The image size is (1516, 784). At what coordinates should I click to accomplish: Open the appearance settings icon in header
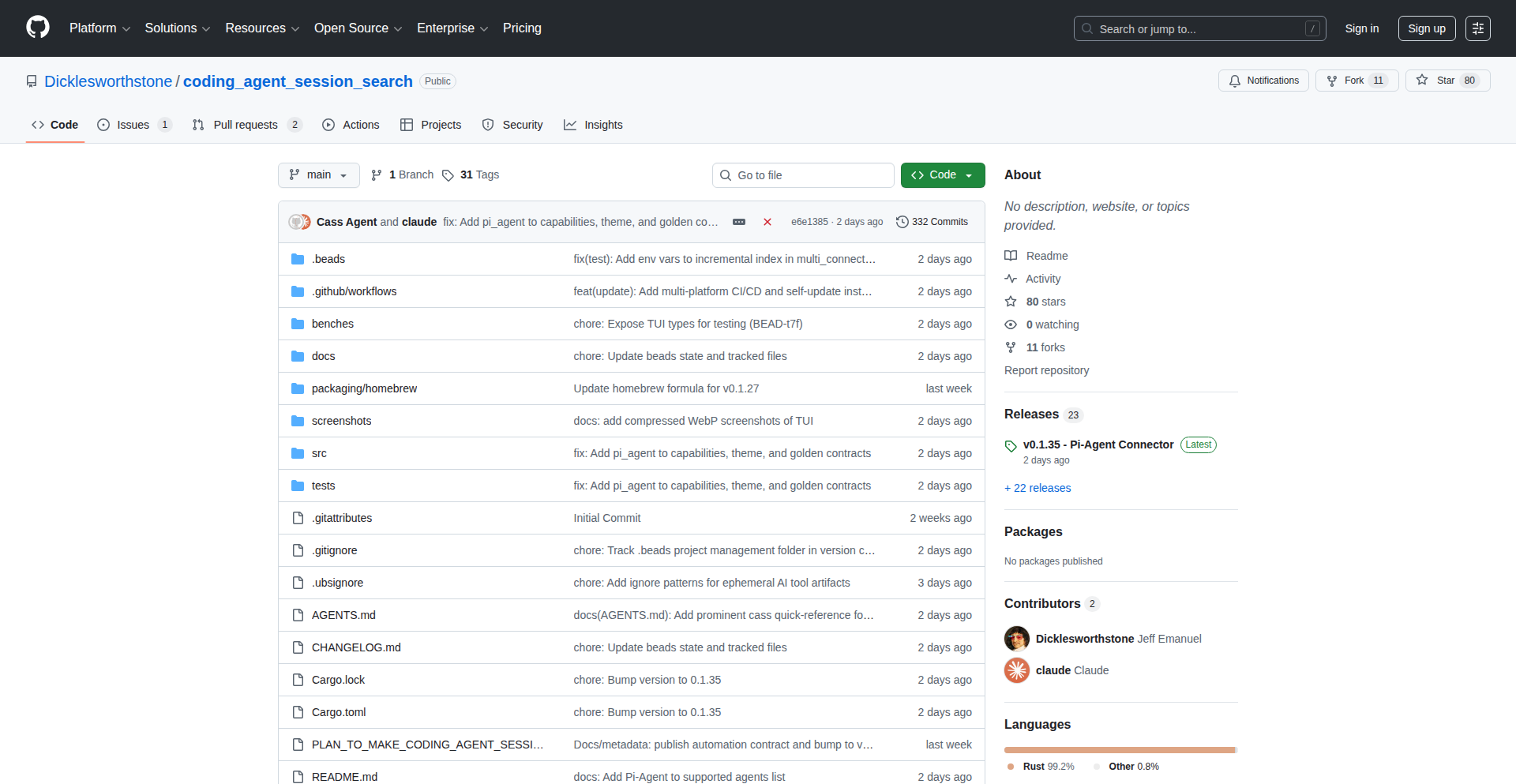pos(1477,28)
